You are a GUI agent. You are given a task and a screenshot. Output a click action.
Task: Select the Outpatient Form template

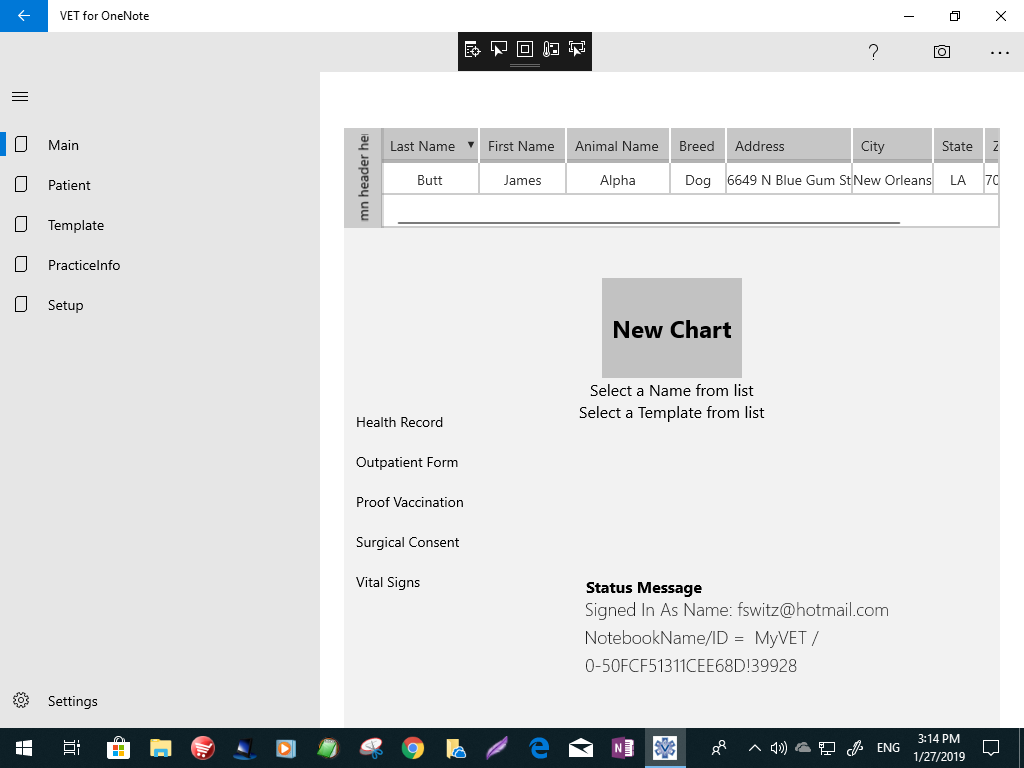tap(407, 462)
